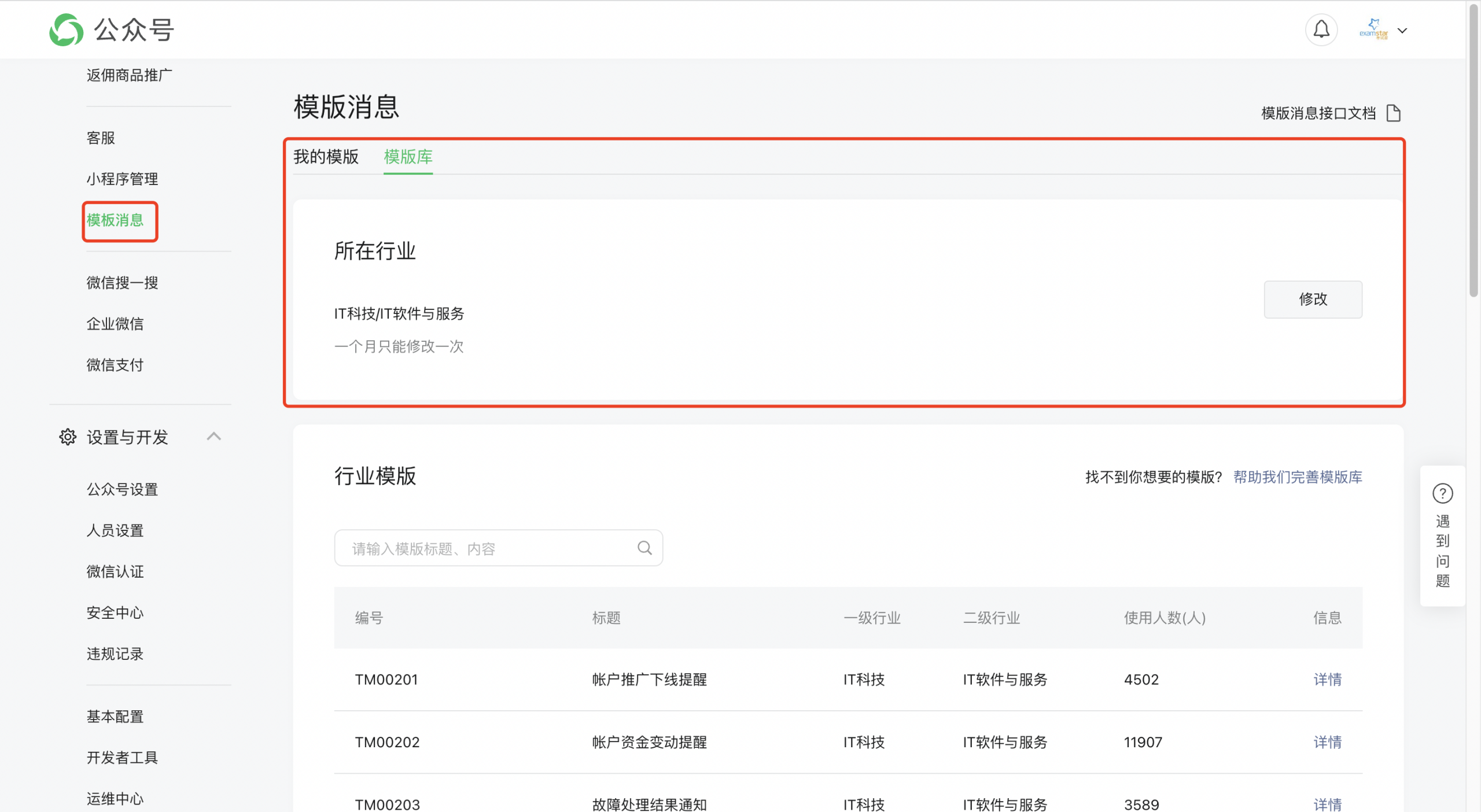Click the search magnifier icon
Screen dimensions: 1481x812
tap(644, 548)
